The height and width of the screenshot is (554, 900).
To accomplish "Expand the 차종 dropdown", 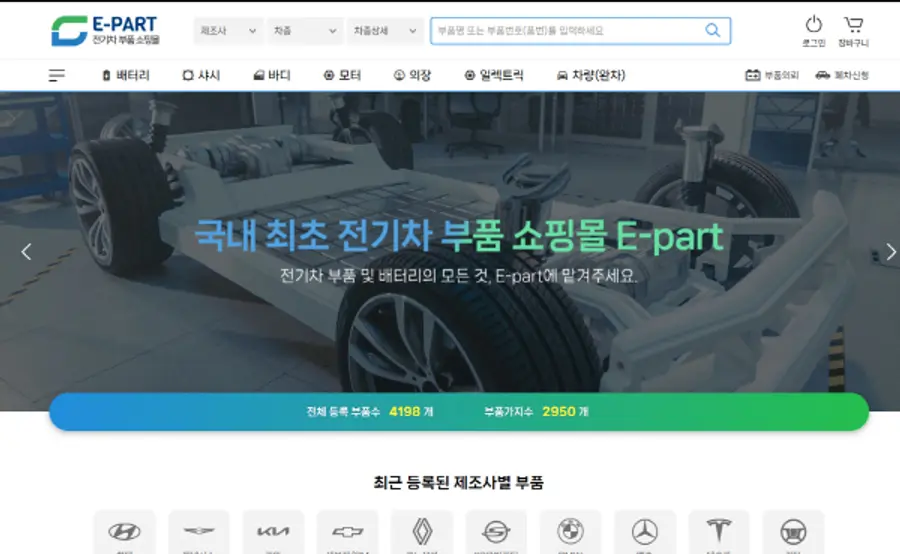I will tap(305, 31).
